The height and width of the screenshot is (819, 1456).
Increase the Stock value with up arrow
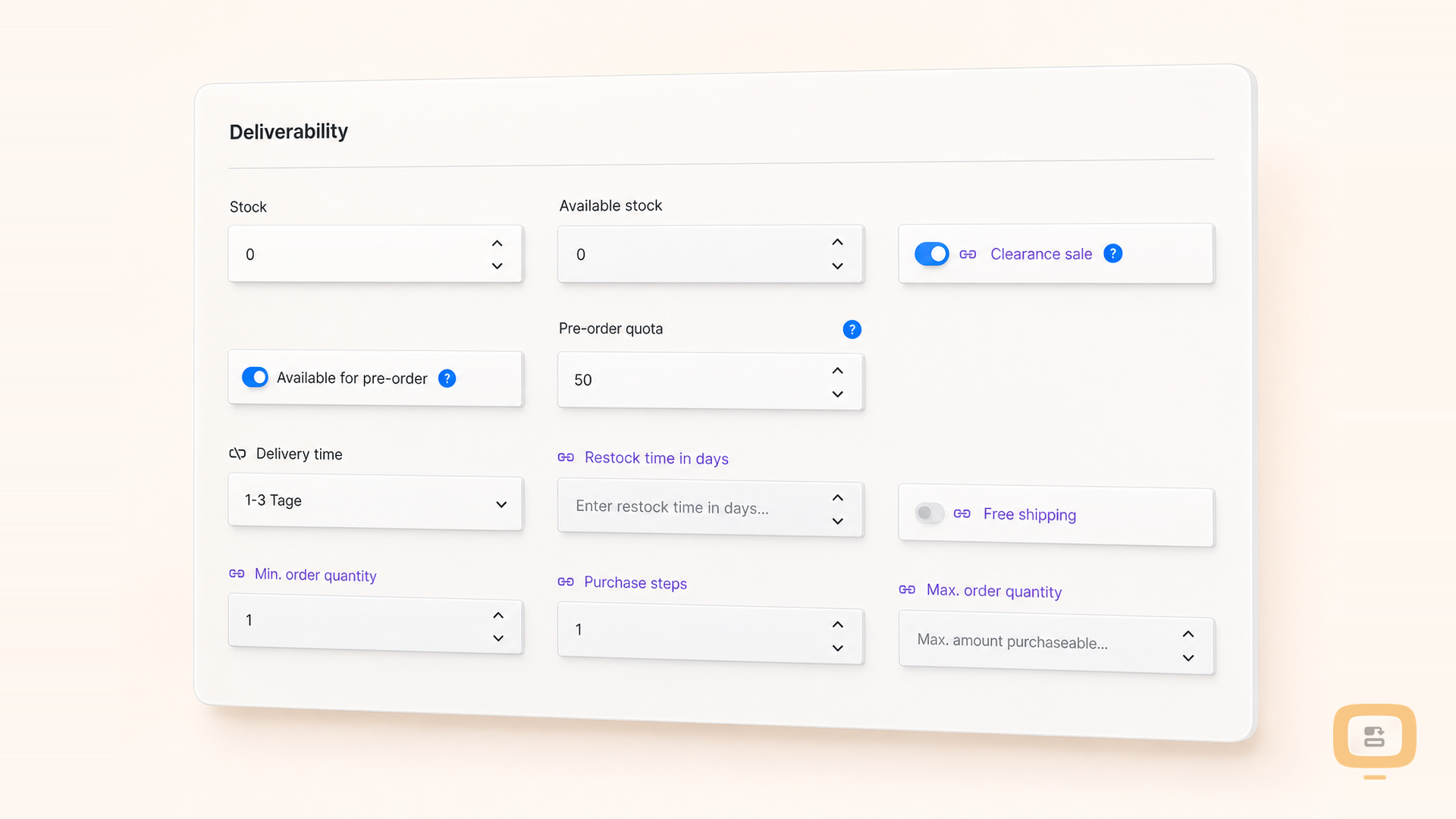pos(497,243)
